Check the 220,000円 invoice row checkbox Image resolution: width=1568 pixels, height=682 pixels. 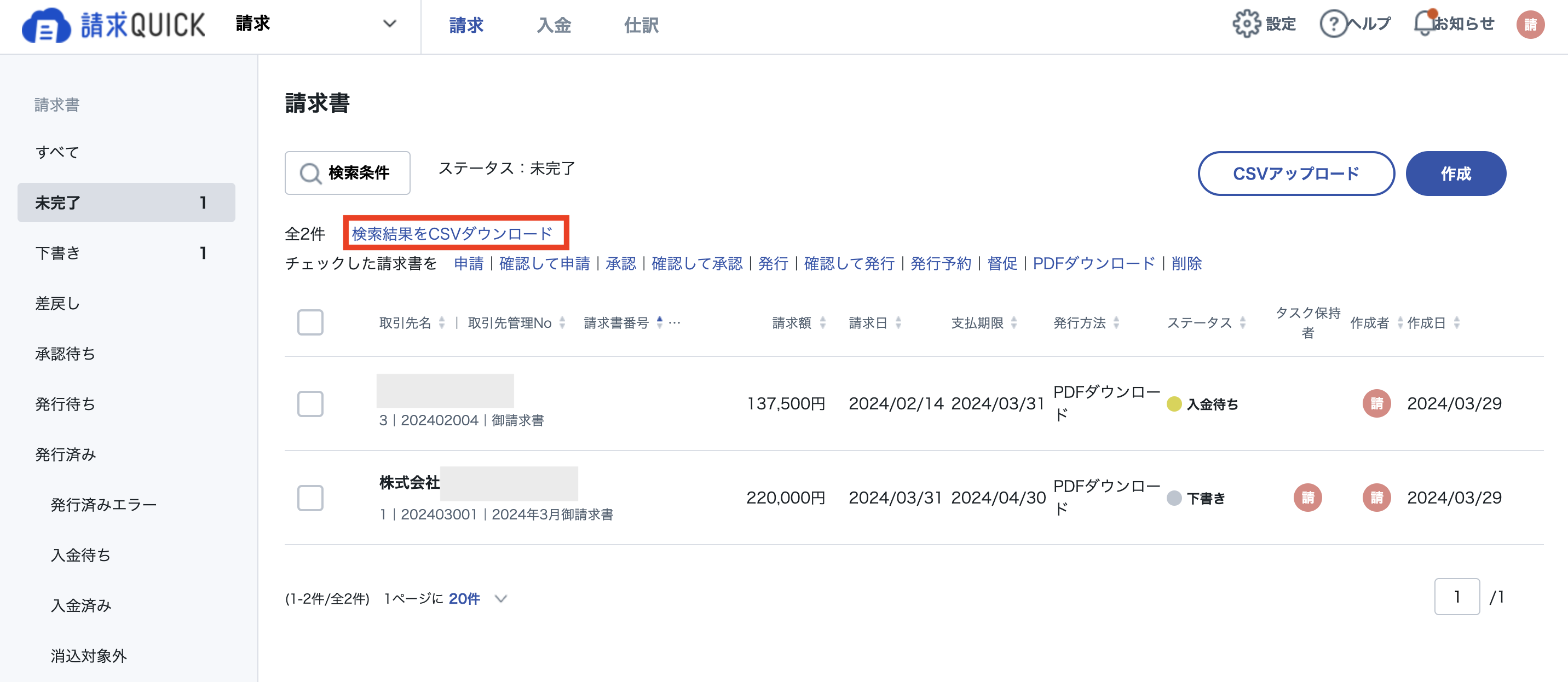pyautogui.click(x=310, y=498)
